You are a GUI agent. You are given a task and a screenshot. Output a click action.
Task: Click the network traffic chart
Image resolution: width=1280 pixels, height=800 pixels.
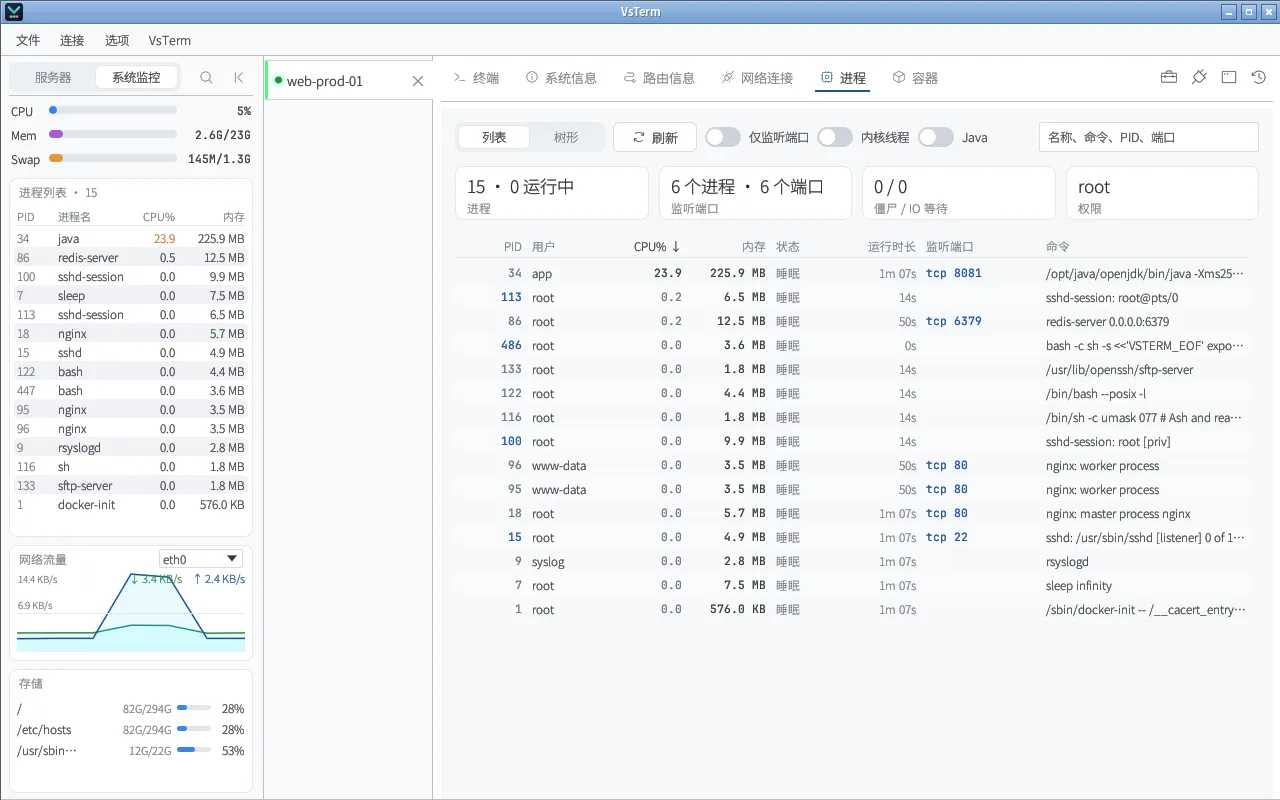click(x=131, y=612)
